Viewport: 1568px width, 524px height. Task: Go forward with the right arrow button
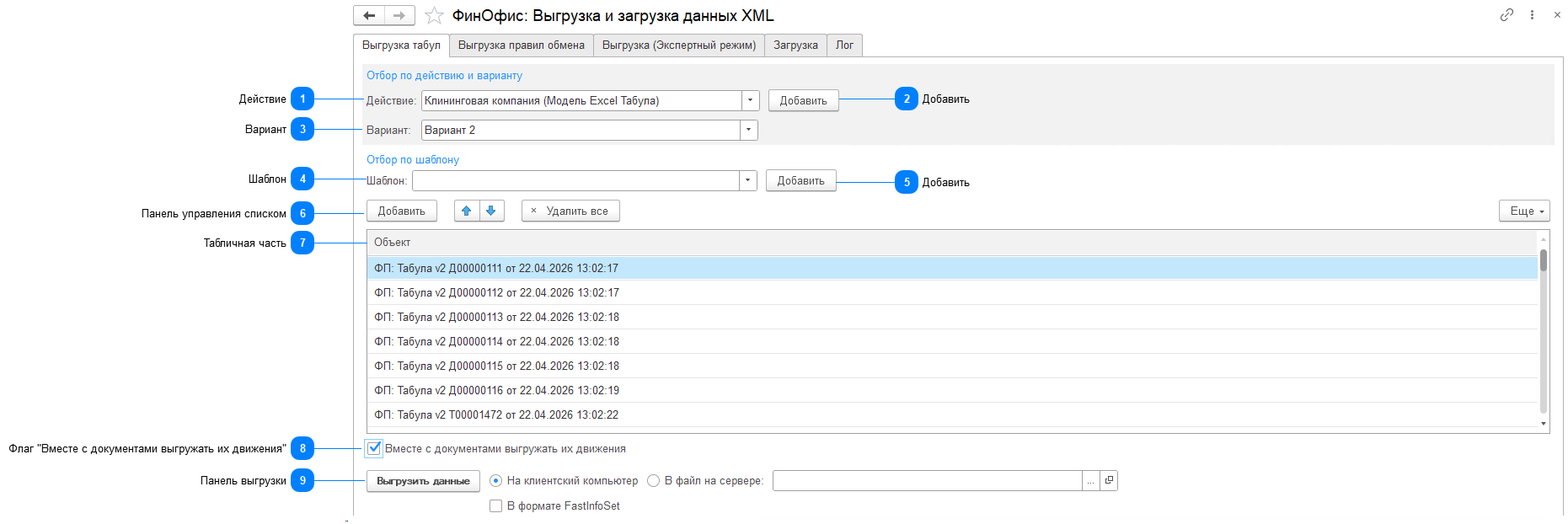coord(399,15)
